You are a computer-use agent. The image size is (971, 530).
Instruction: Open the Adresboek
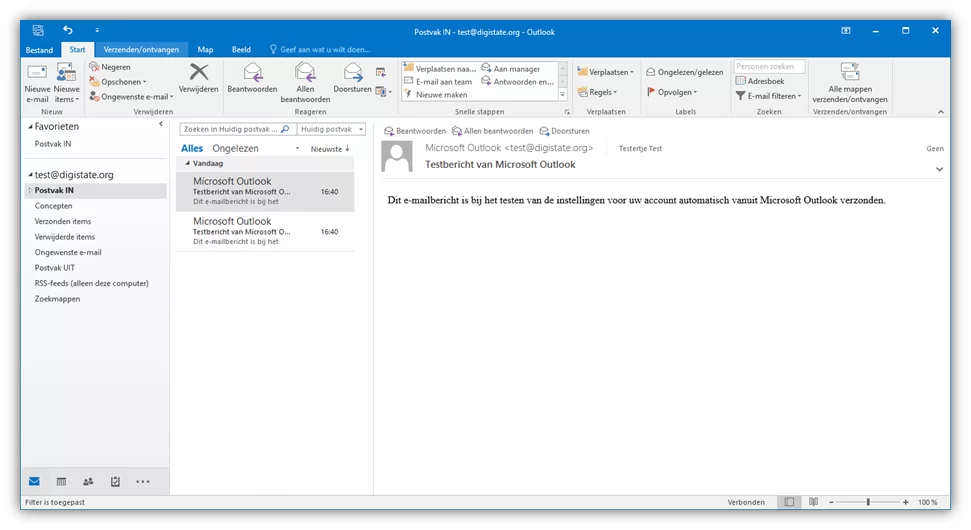point(760,81)
